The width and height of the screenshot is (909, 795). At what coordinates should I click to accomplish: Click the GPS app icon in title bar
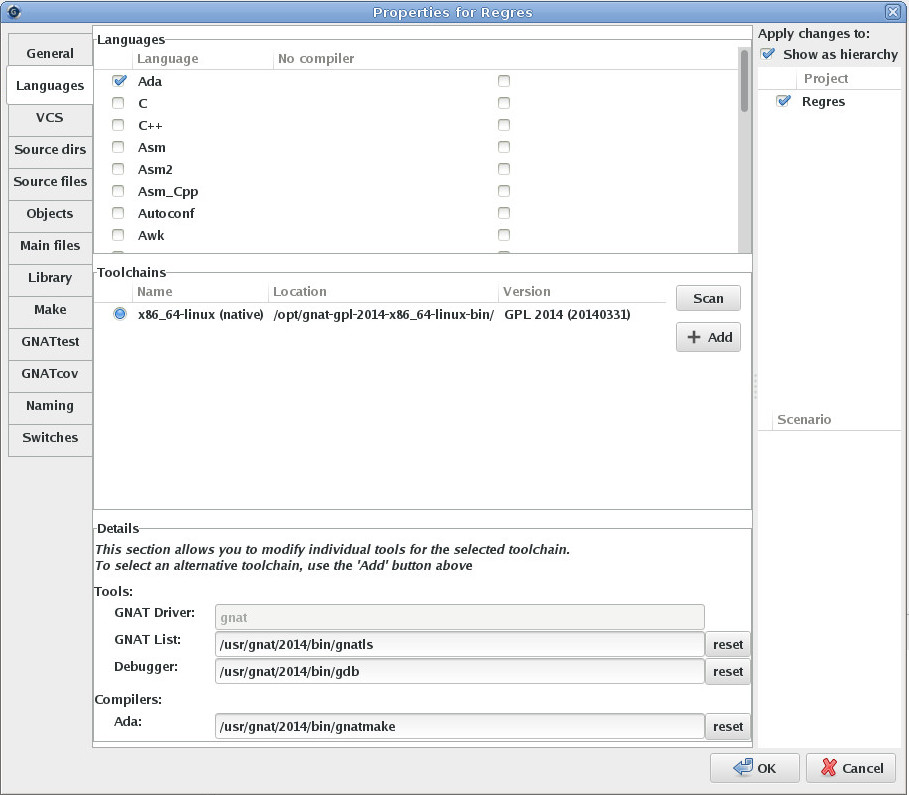pyautogui.click(x=14, y=11)
